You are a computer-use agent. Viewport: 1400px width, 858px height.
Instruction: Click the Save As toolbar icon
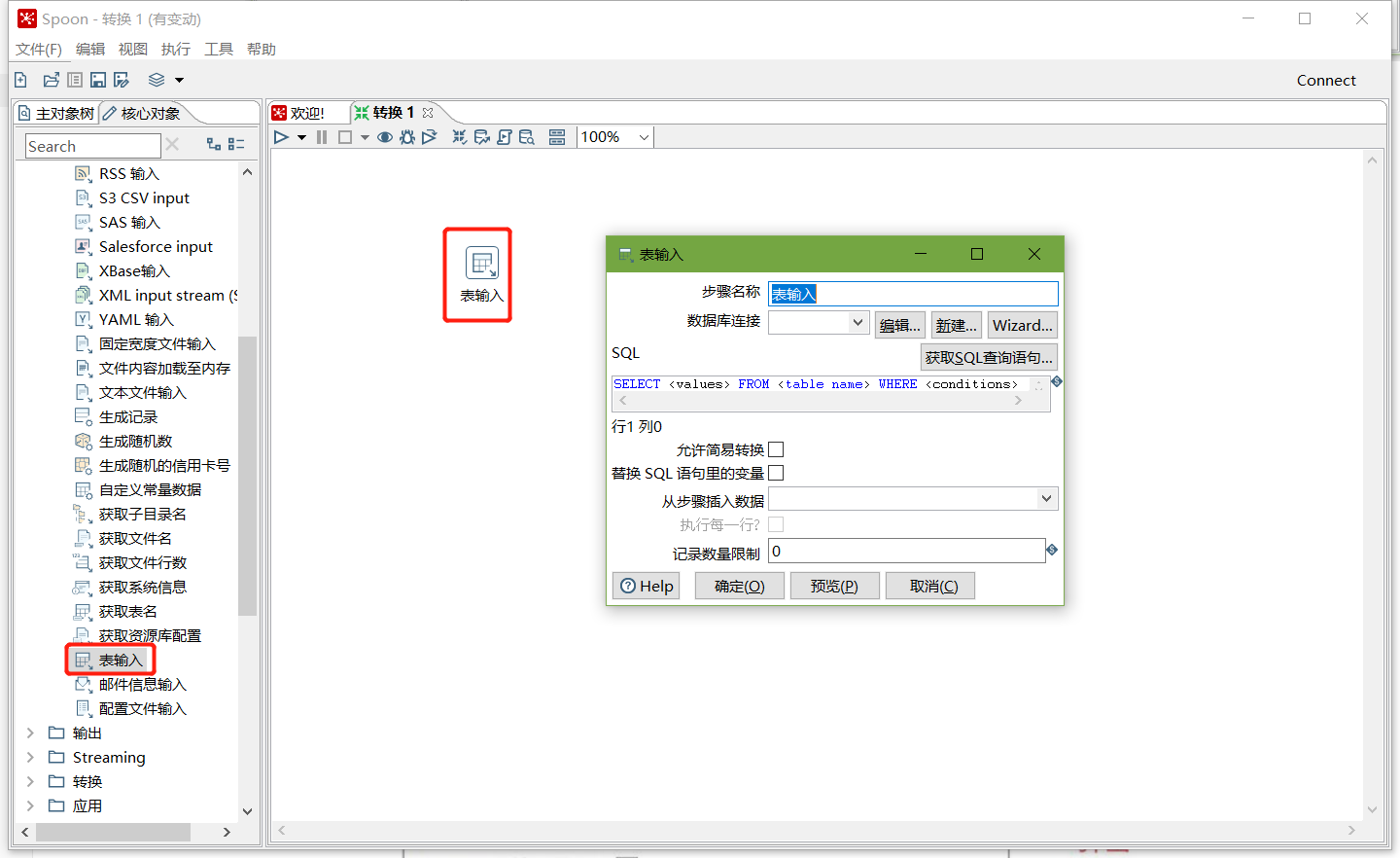pos(122,80)
